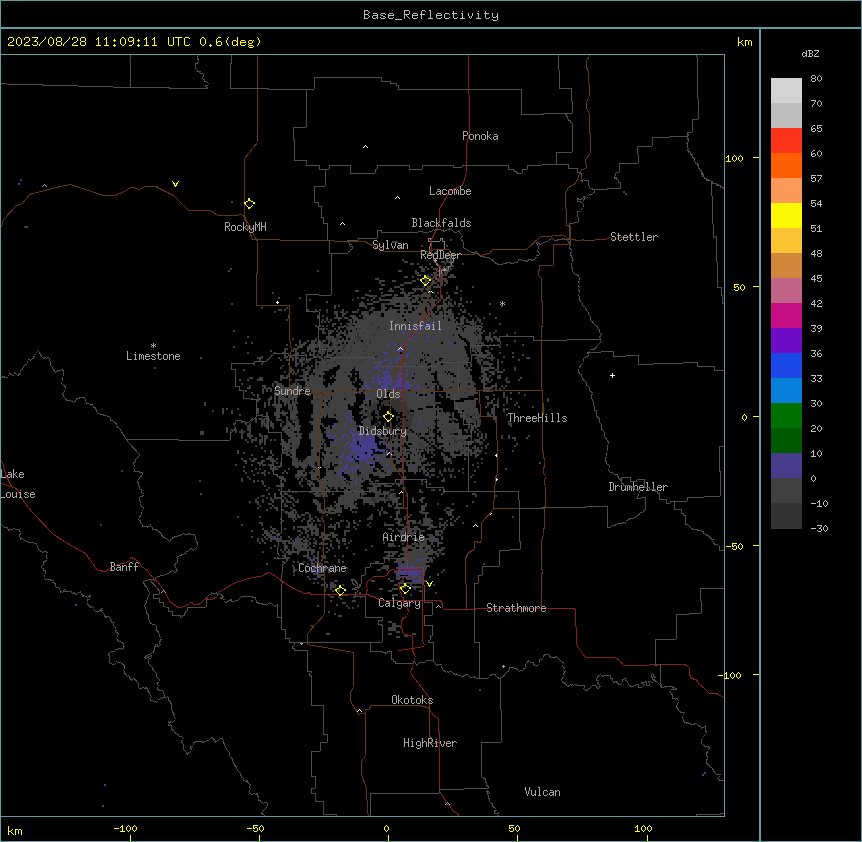Click the Calgary city label
This screenshot has width=862, height=842.
(399, 603)
